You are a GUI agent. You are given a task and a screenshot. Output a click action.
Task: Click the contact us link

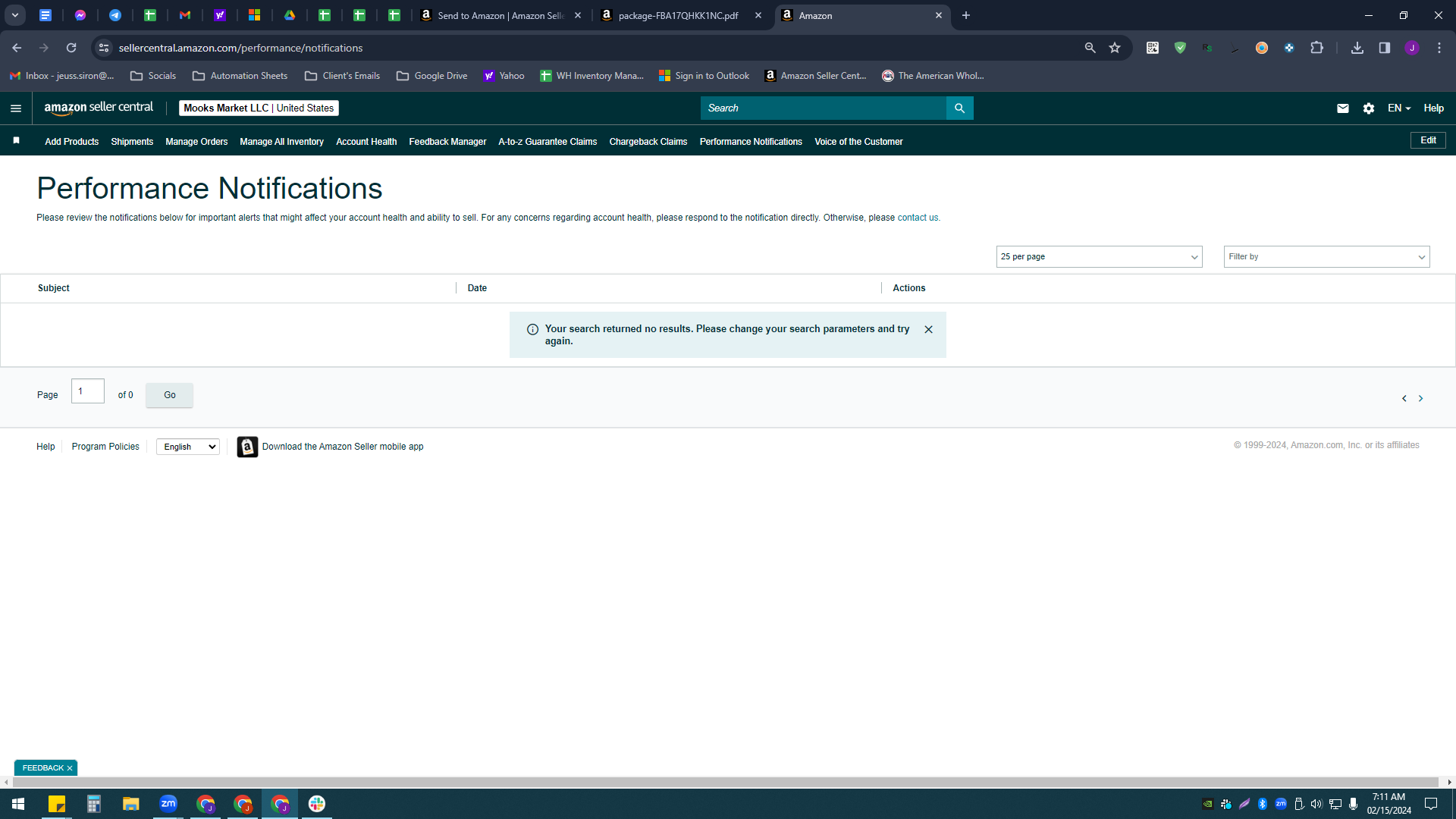pos(918,218)
